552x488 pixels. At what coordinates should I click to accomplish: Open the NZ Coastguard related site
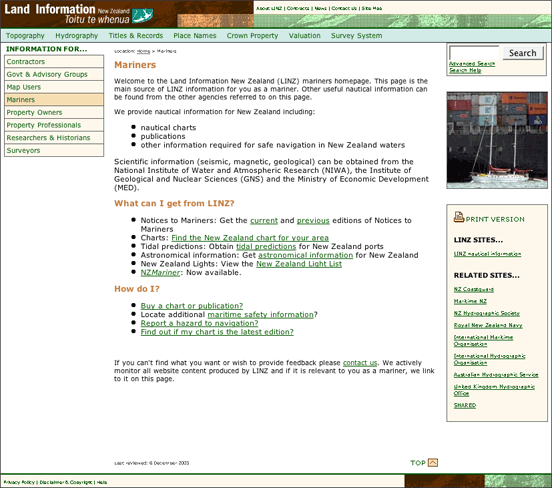point(473,289)
